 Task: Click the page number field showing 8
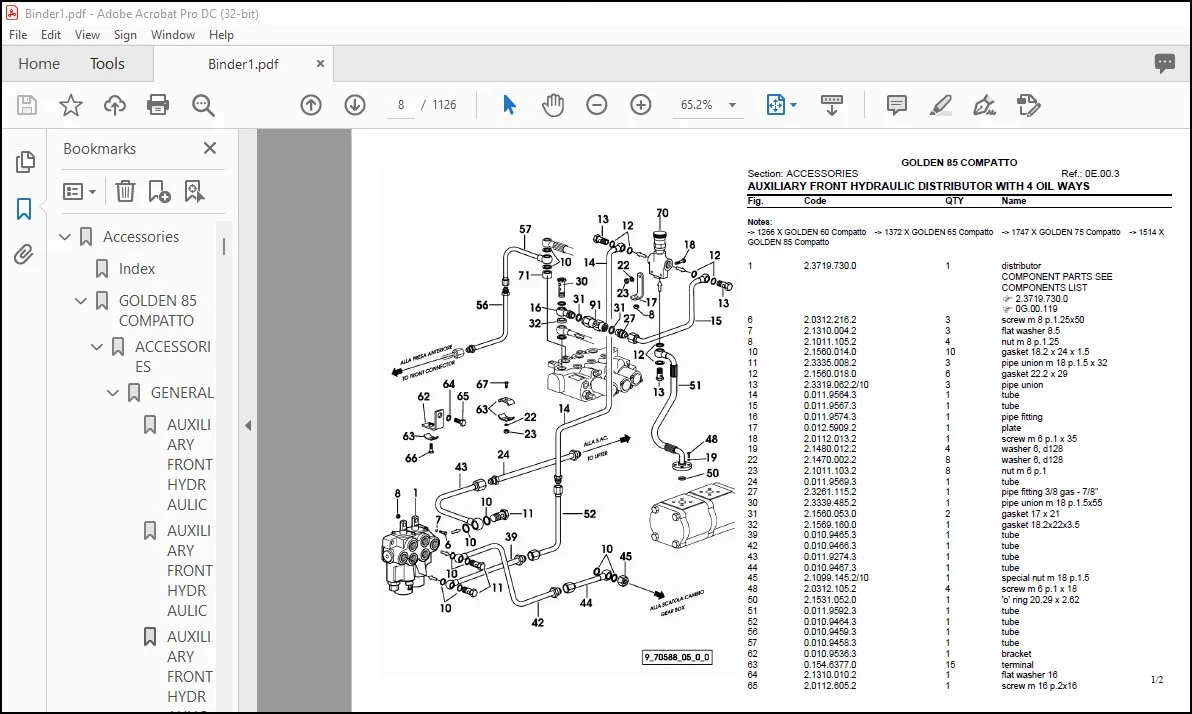click(401, 105)
